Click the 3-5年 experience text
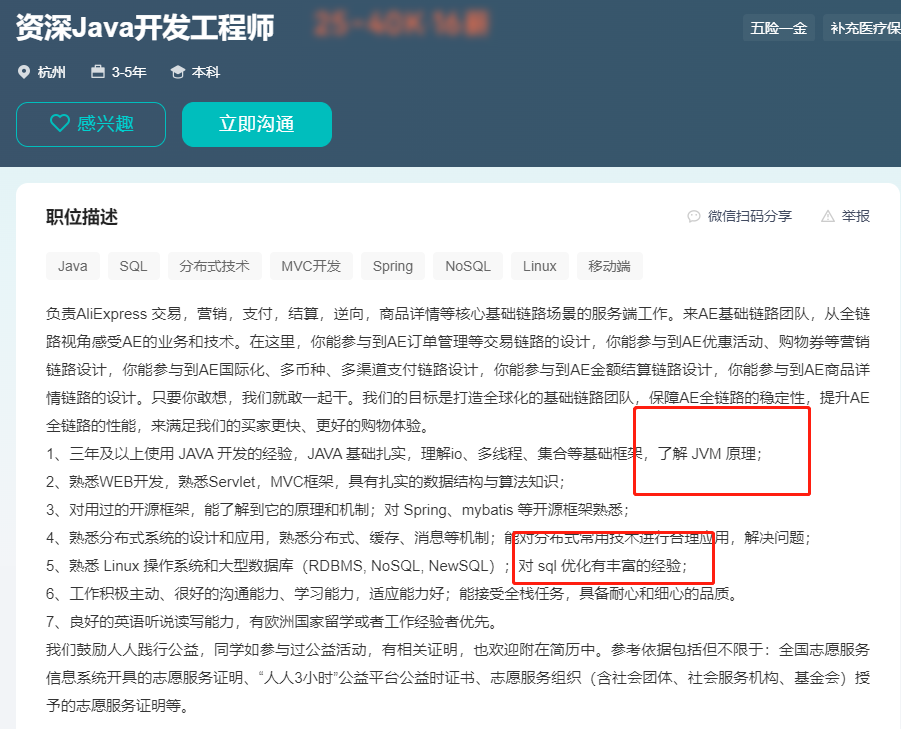Screen dimensions: 901x729 coord(129,72)
